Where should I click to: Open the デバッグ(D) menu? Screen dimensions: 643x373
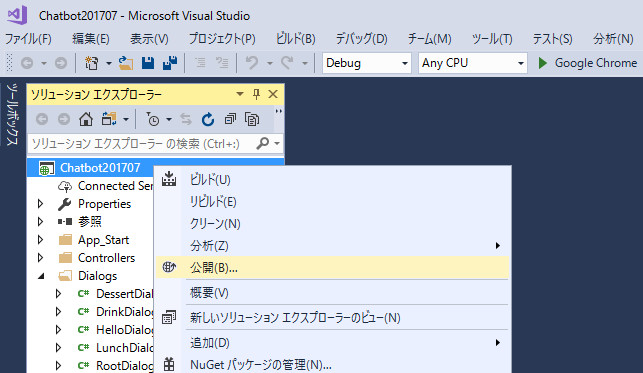click(361, 39)
